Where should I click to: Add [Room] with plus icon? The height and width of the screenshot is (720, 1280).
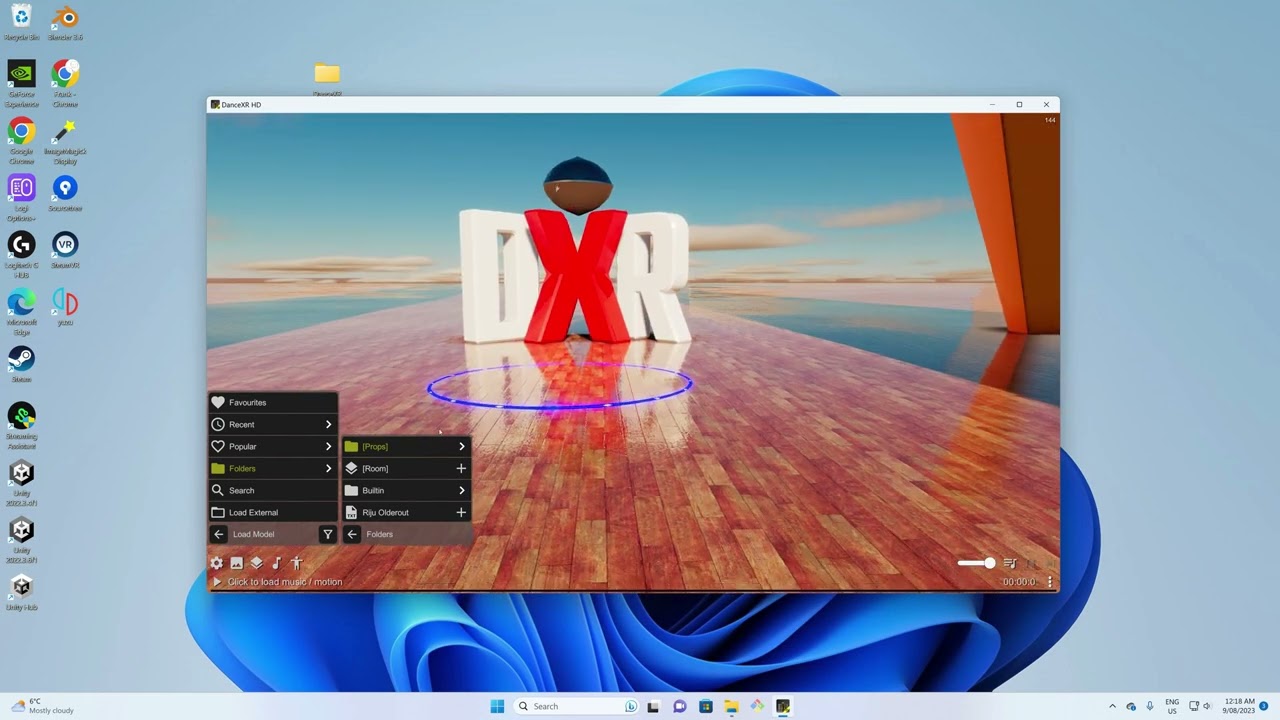[461, 468]
